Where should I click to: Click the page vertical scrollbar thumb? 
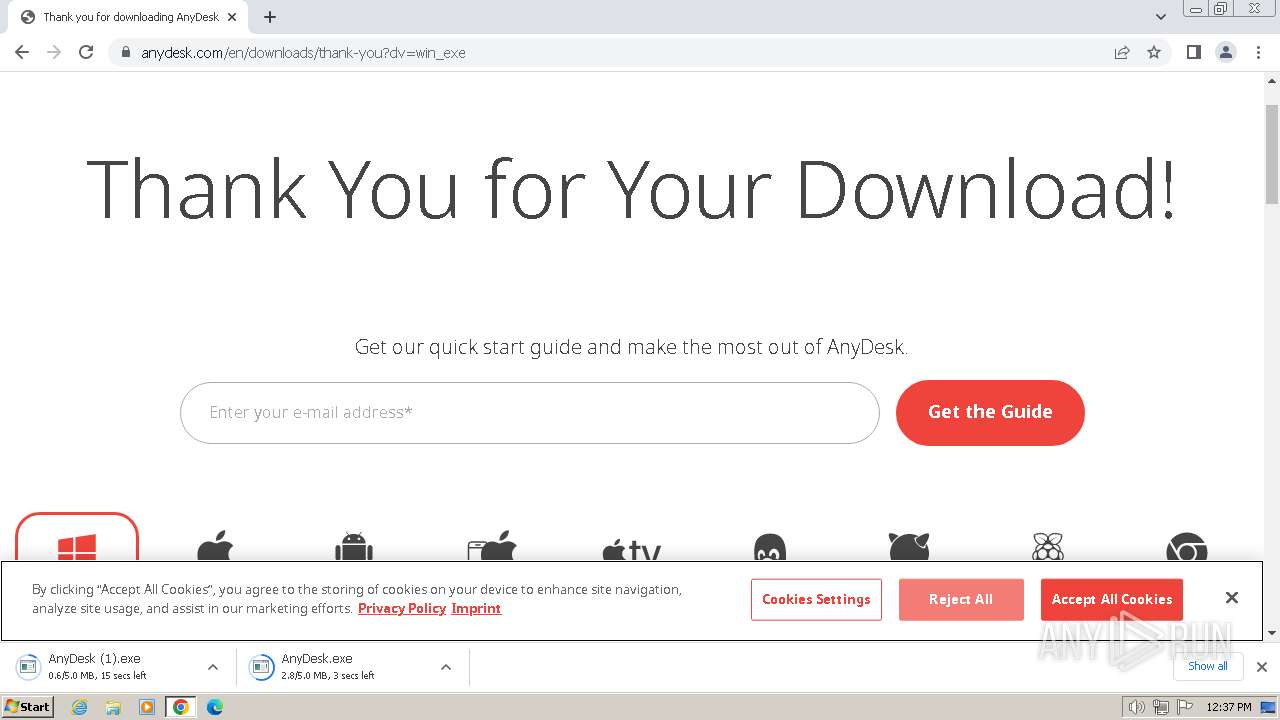point(1272,154)
